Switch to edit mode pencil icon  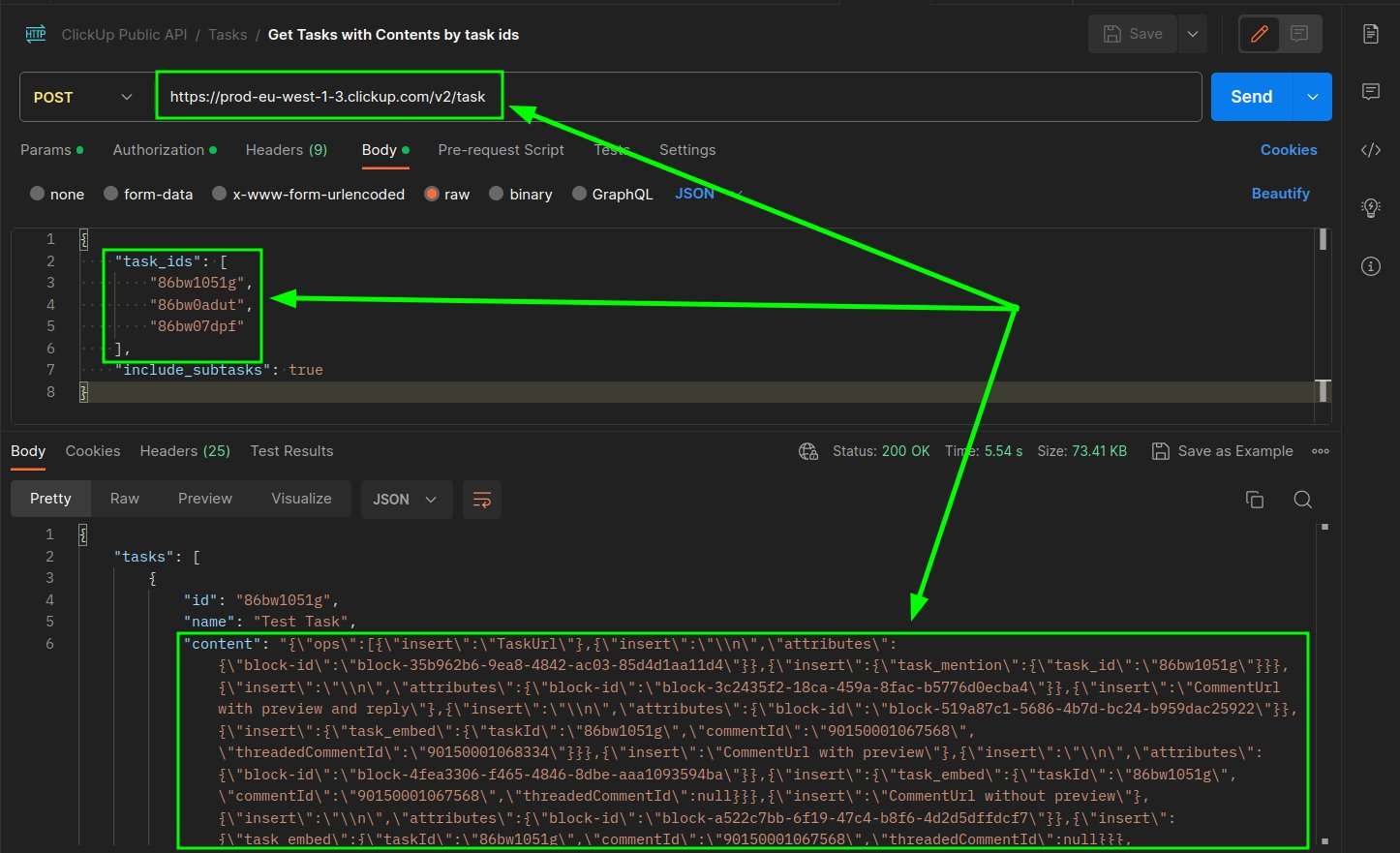pos(1259,34)
